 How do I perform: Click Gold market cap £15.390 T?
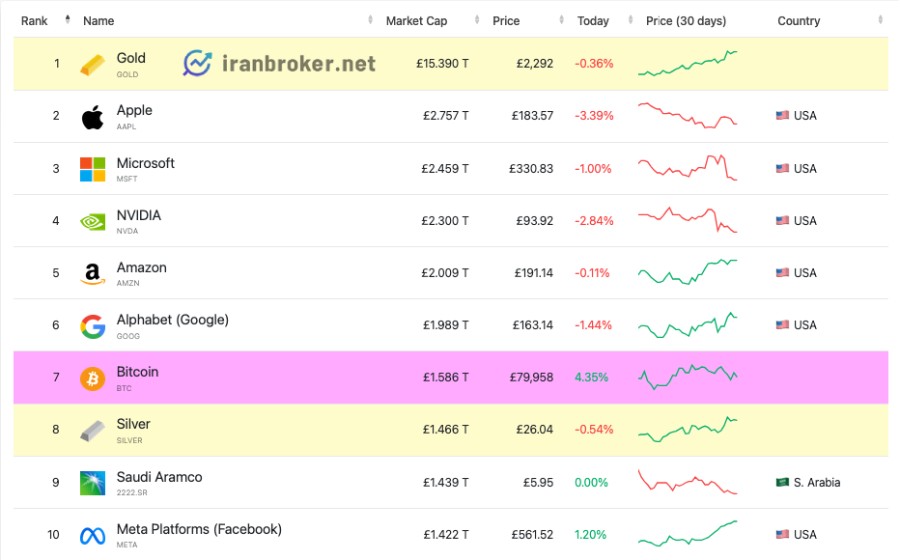pyautogui.click(x=442, y=64)
